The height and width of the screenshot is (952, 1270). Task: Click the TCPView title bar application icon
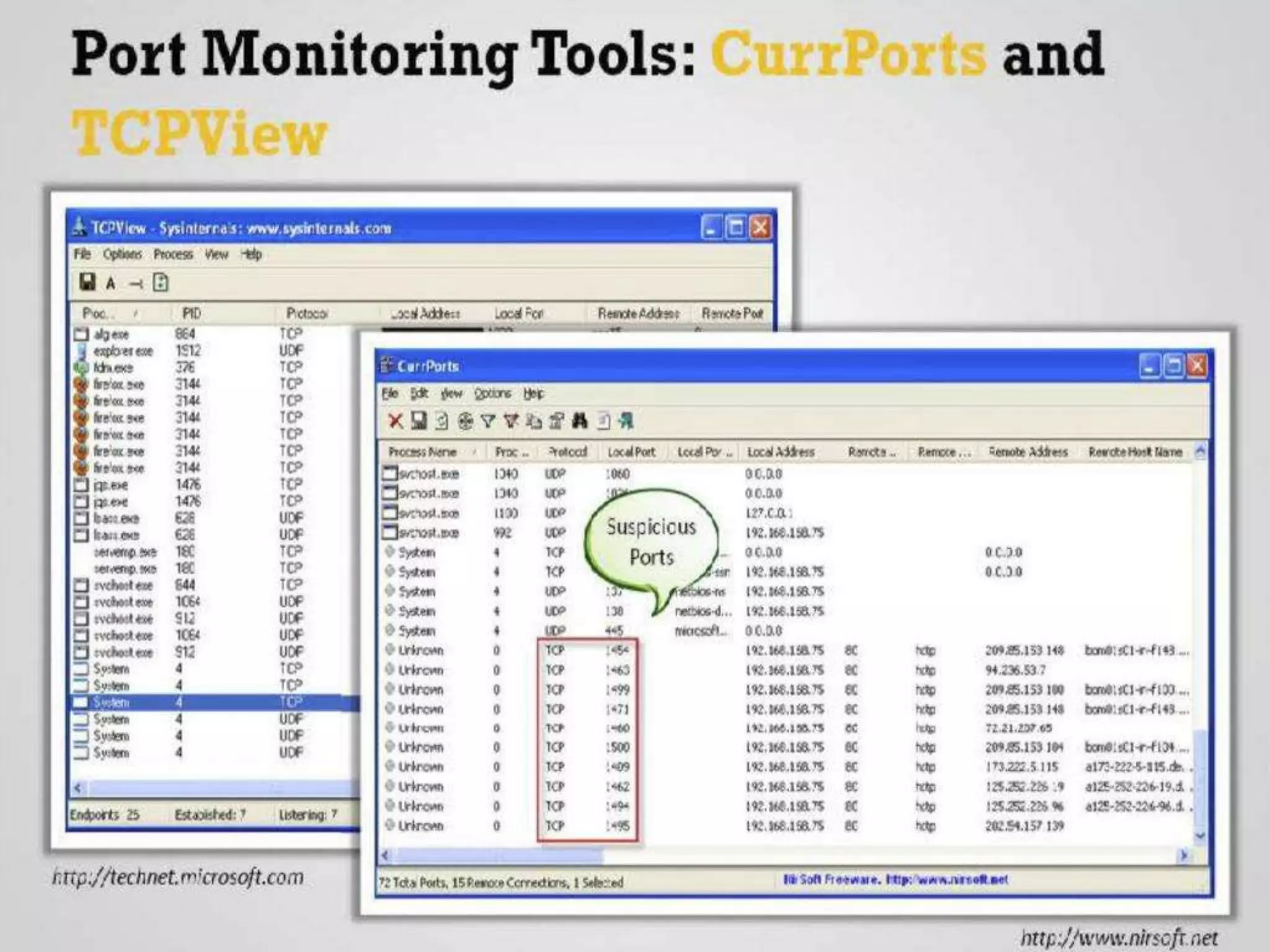[x=79, y=227]
